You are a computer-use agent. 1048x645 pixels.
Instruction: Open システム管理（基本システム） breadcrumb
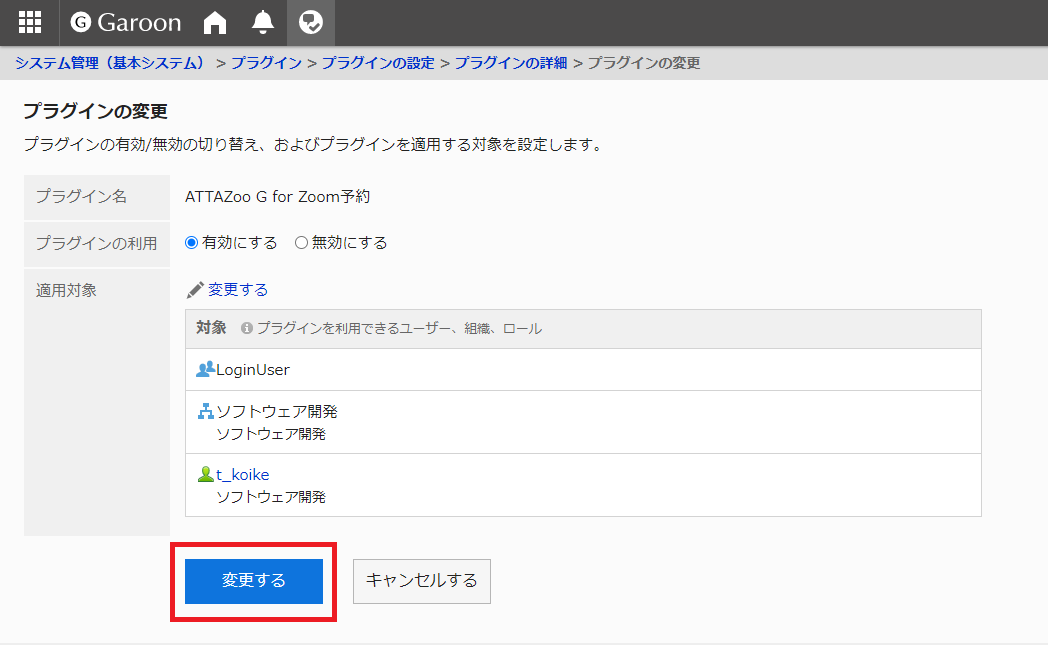[110, 63]
